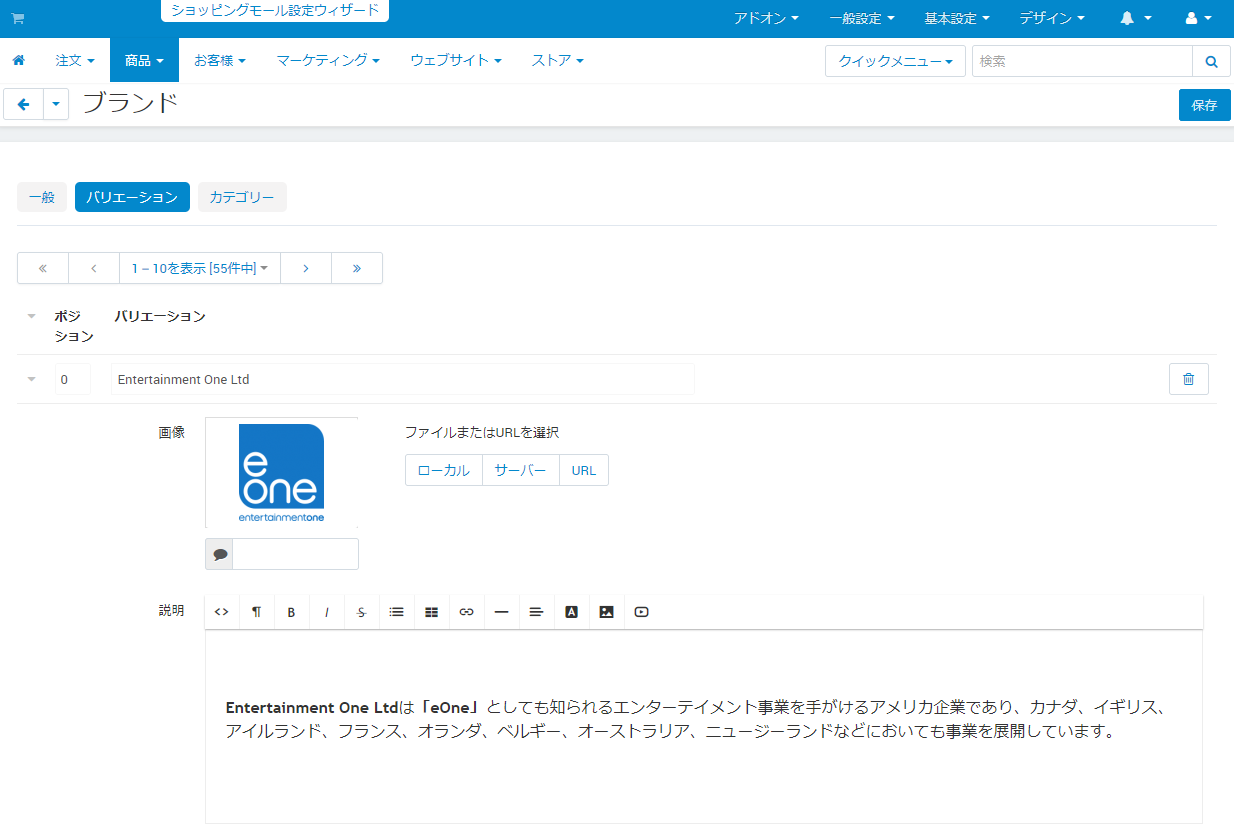Choose ローカル file upload
This screenshot has width=1234, height=825.
click(x=444, y=470)
